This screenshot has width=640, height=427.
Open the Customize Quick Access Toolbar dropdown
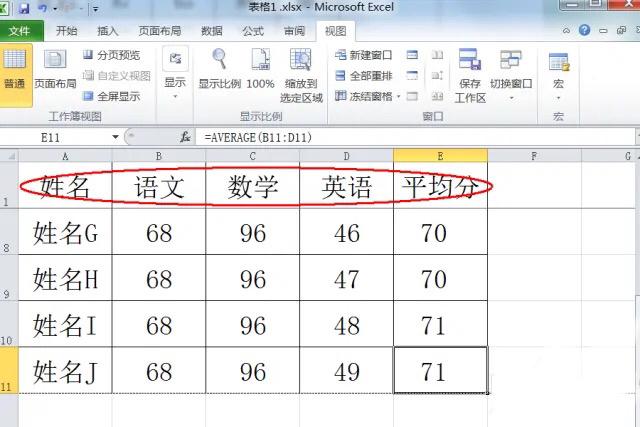[95, 9]
